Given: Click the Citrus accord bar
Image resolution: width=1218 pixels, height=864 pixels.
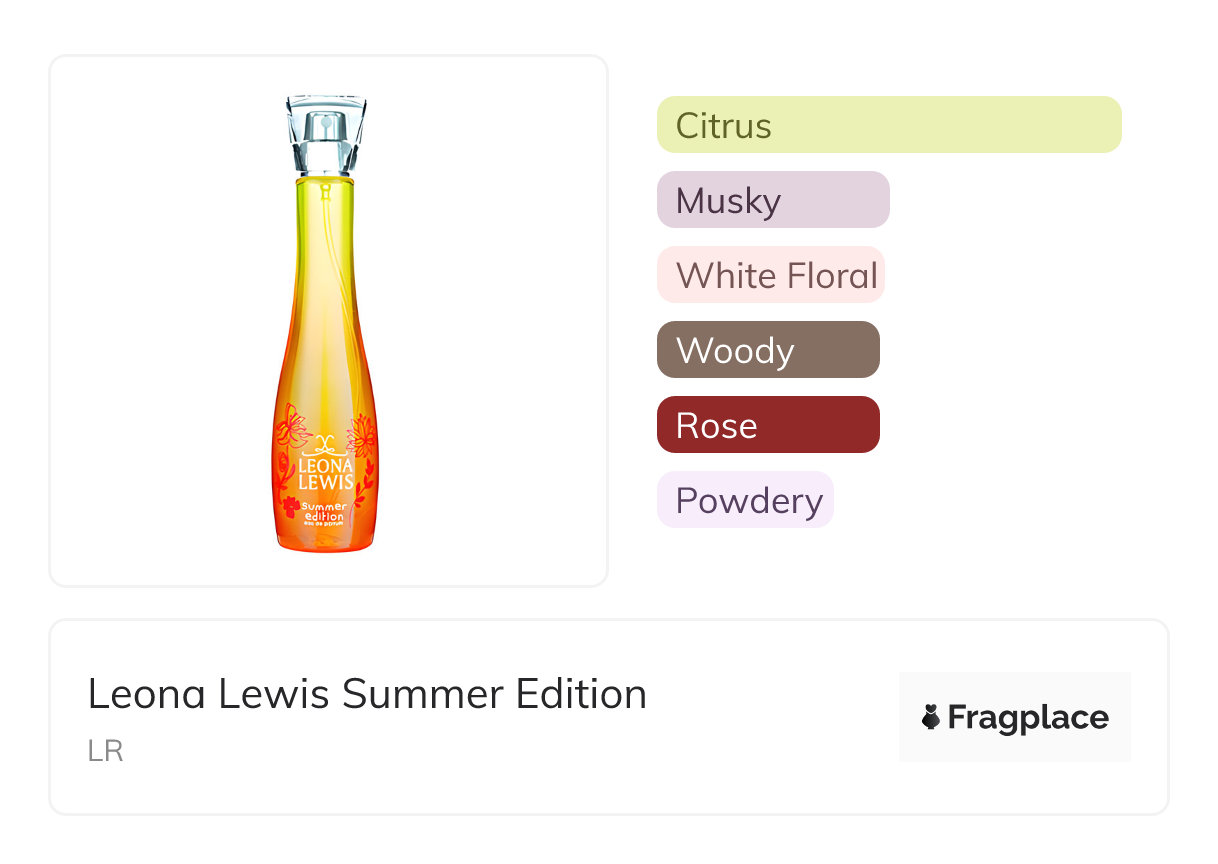Looking at the screenshot, I should tap(888, 125).
